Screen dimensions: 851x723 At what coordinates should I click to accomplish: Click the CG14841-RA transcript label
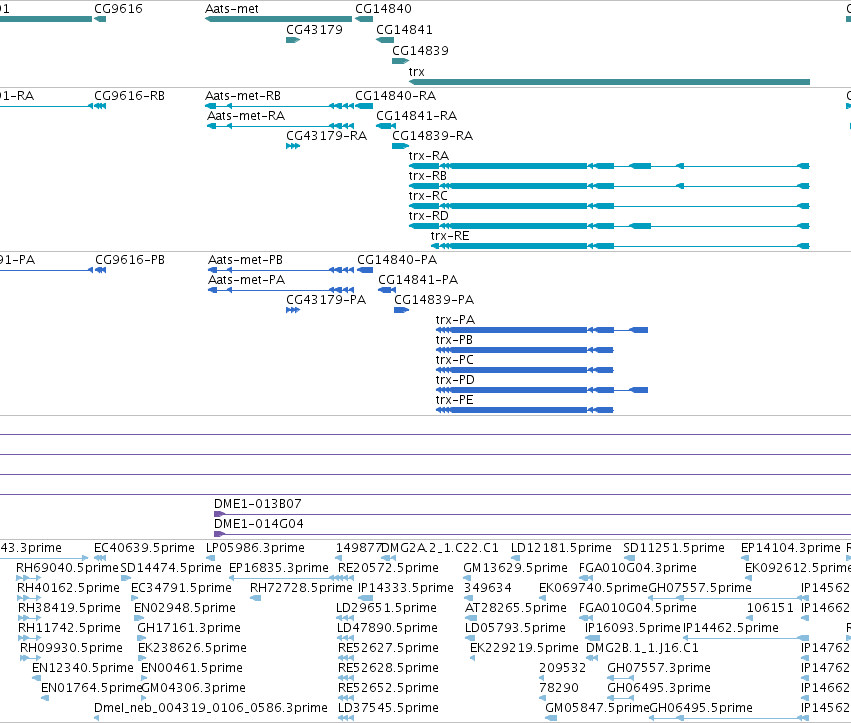coord(416,116)
